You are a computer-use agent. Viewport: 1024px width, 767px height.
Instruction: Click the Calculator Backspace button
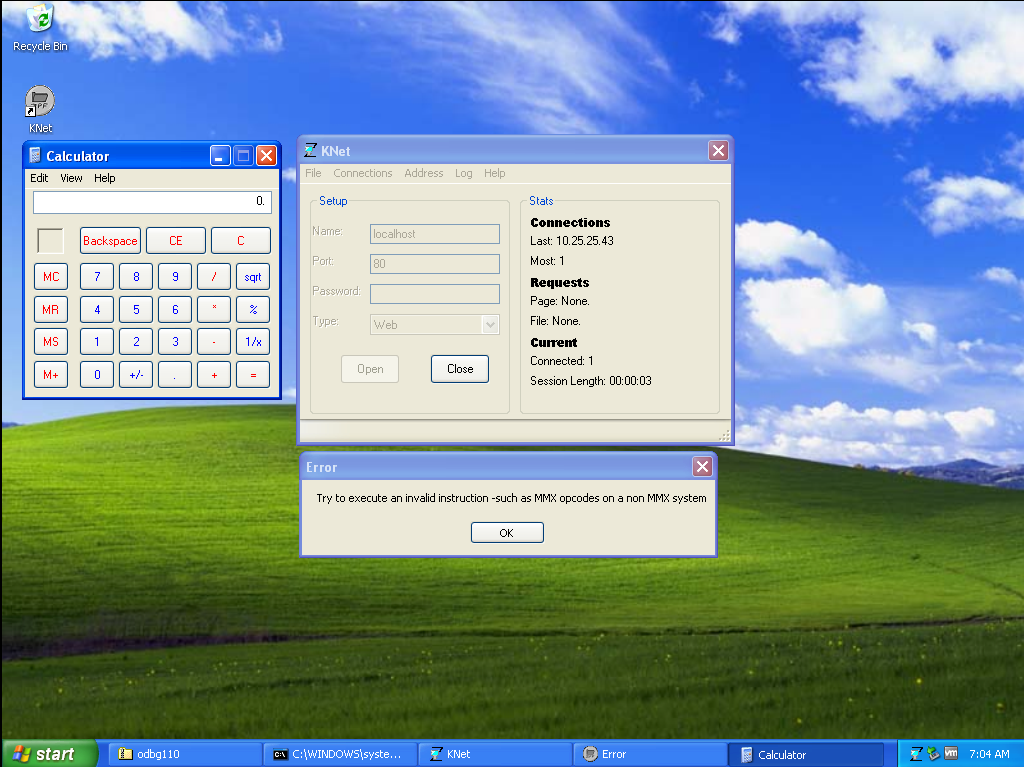tap(110, 240)
